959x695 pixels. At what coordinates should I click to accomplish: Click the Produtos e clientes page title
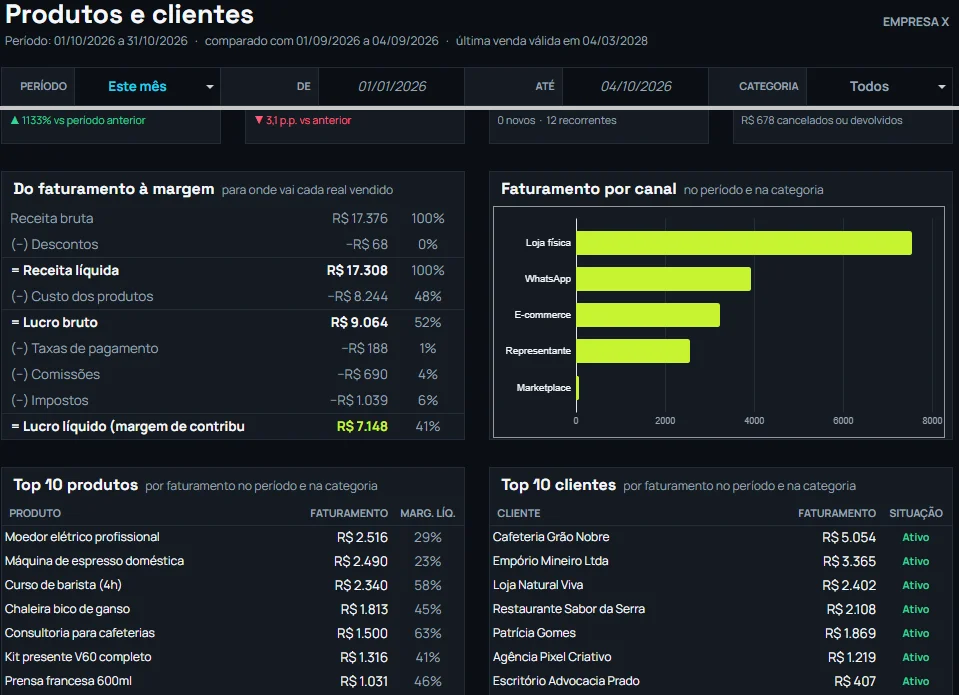pyautogui.click(x=129, y=15)
